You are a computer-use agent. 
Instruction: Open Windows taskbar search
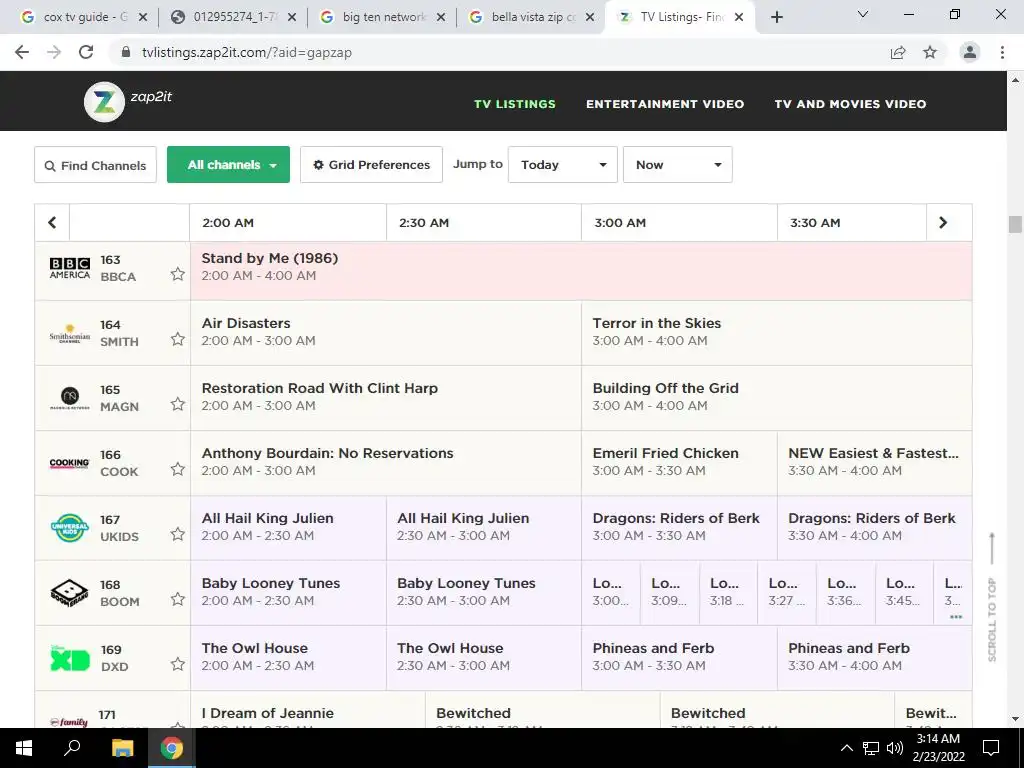click(72, 748)
